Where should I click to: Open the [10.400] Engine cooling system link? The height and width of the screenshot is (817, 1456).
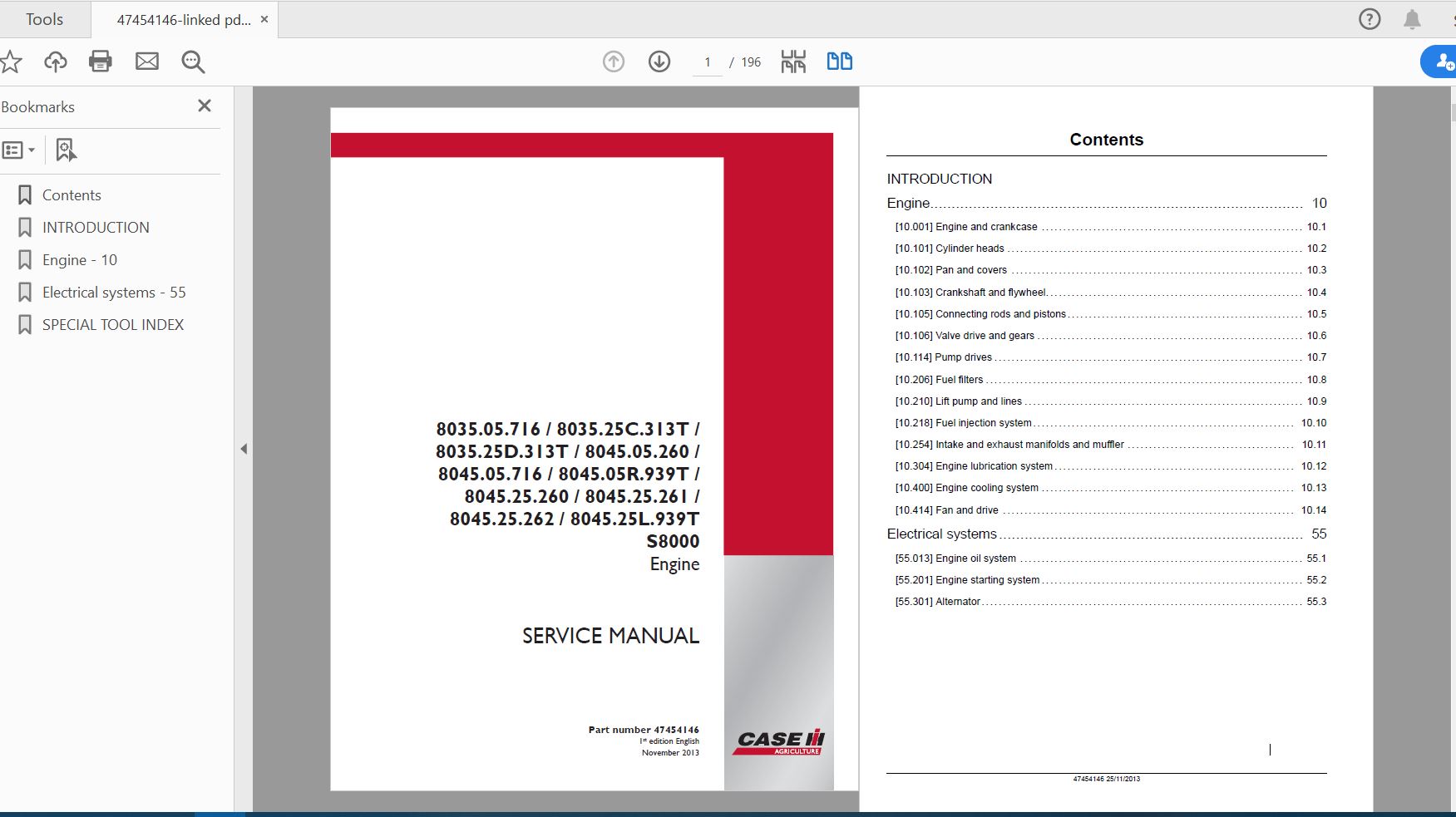(1111, 488)
